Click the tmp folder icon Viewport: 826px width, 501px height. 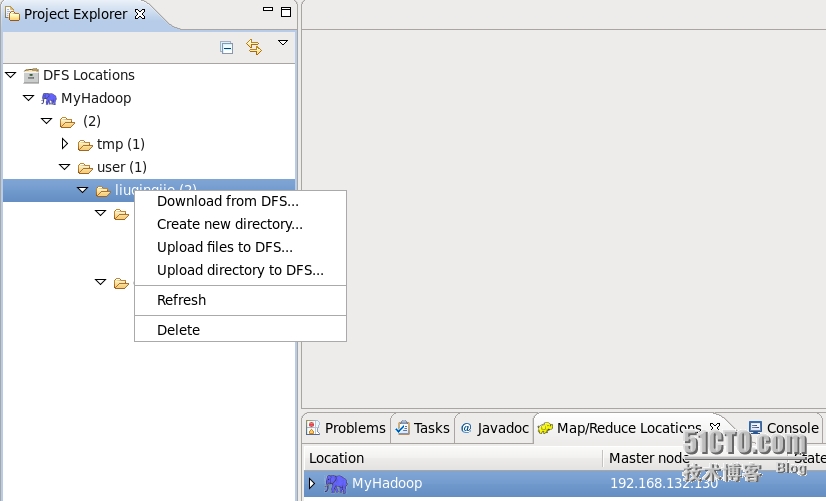pyautogui.click(x=85, y=145)
